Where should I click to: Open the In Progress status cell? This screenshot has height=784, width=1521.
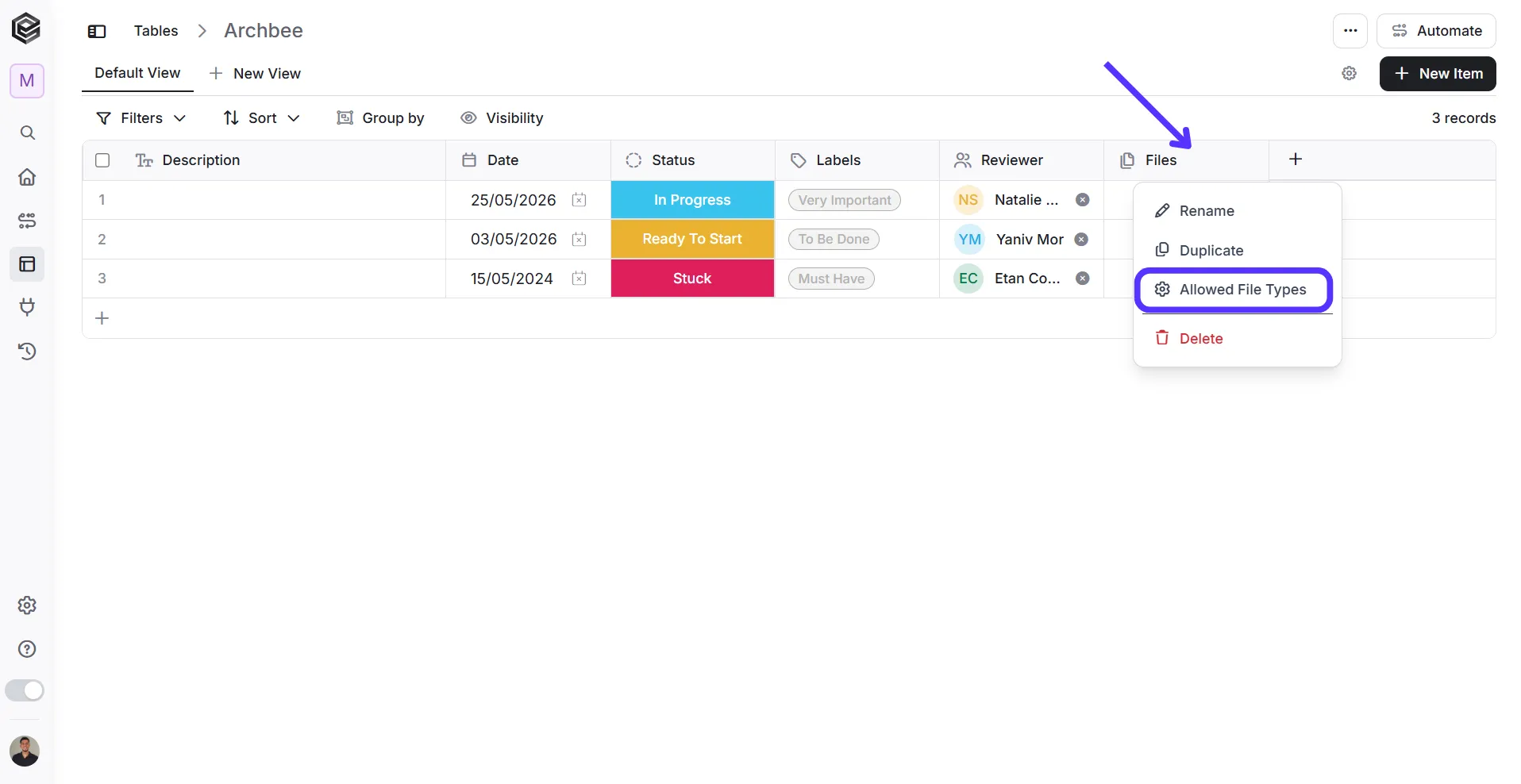pos(692,200)
